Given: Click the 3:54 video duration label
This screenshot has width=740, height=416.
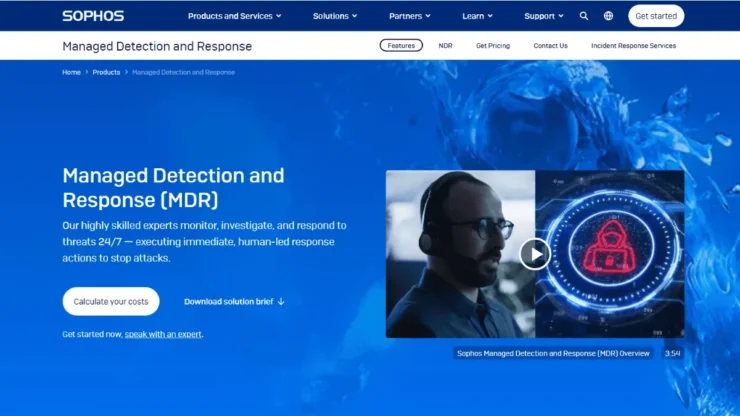Looking at the screenshot, I should pos(673,353).
